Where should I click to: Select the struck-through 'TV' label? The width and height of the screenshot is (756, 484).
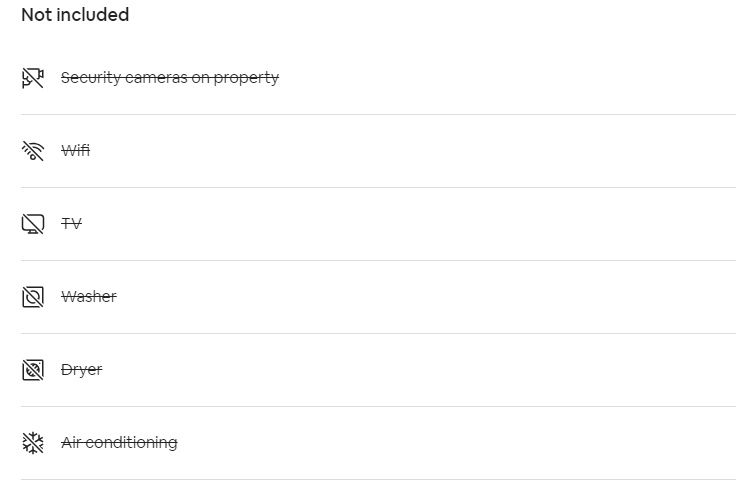[71, 224]
